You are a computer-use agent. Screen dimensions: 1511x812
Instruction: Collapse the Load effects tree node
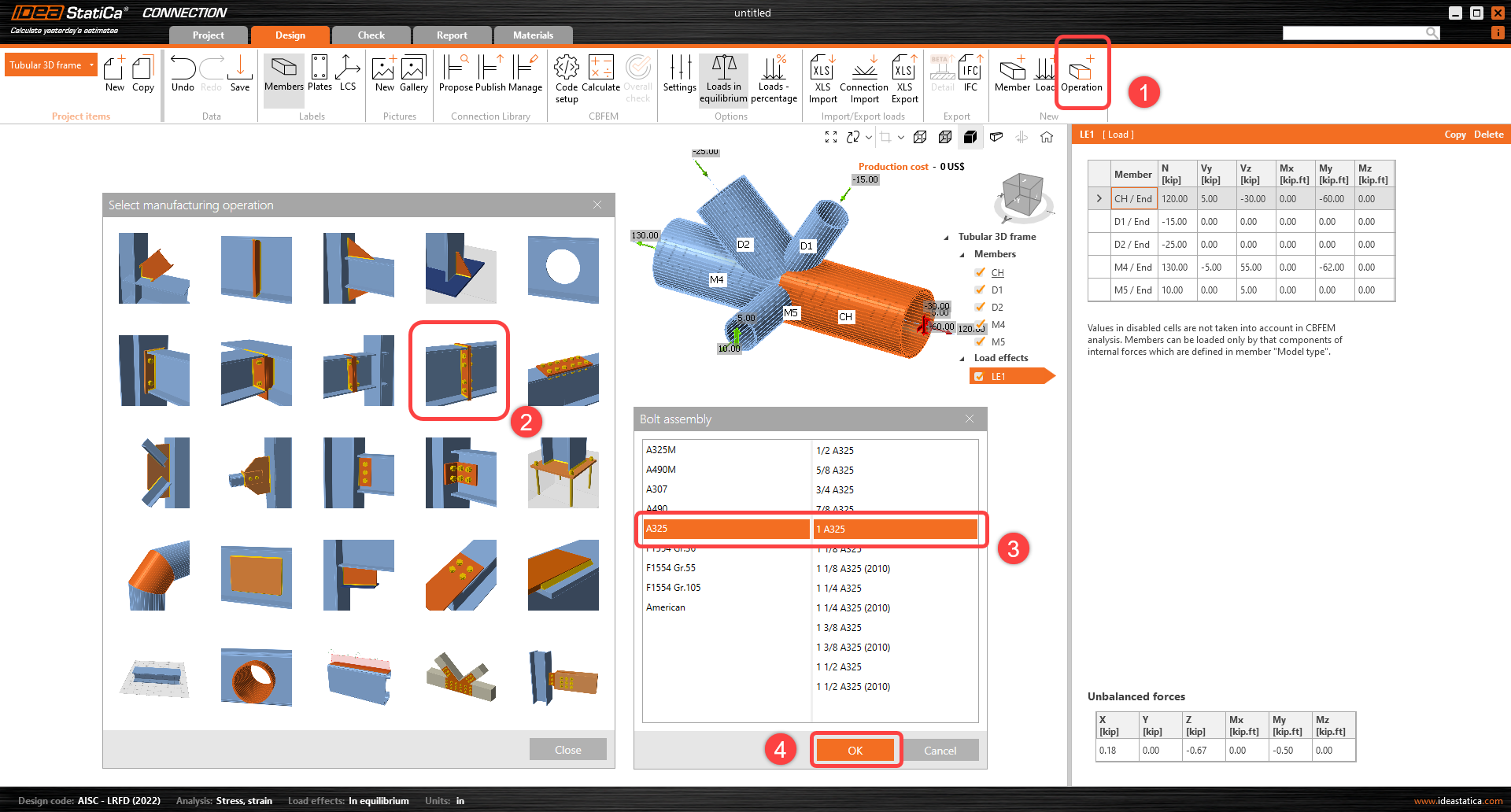[x=962, y=358]
